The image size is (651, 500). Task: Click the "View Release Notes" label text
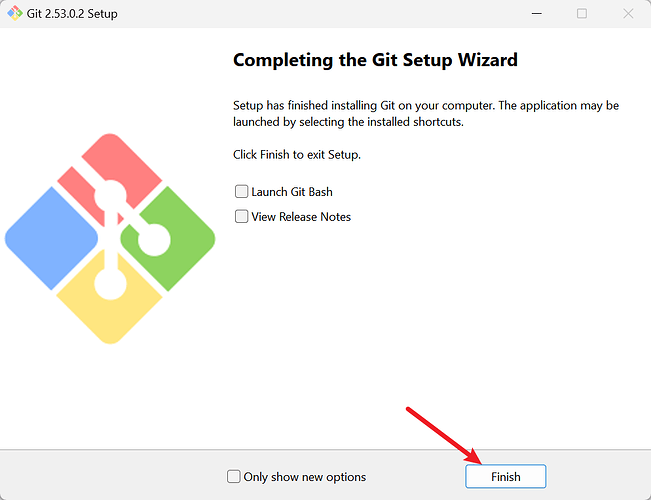pos(301,216)
